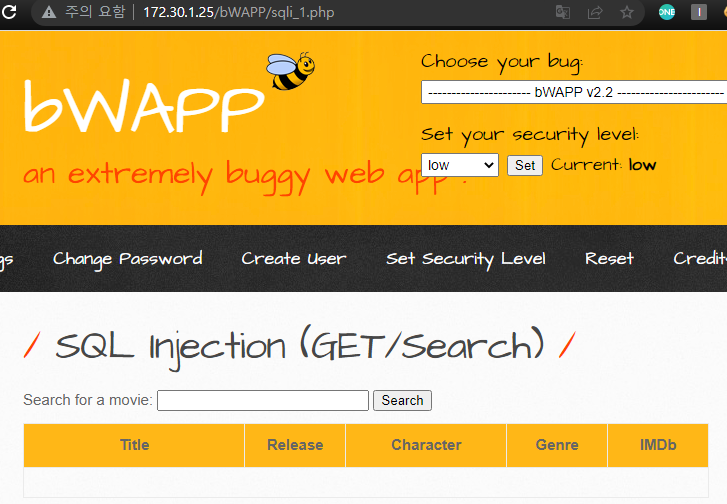Focus the Search for a movie field

(x=263, y=400)
